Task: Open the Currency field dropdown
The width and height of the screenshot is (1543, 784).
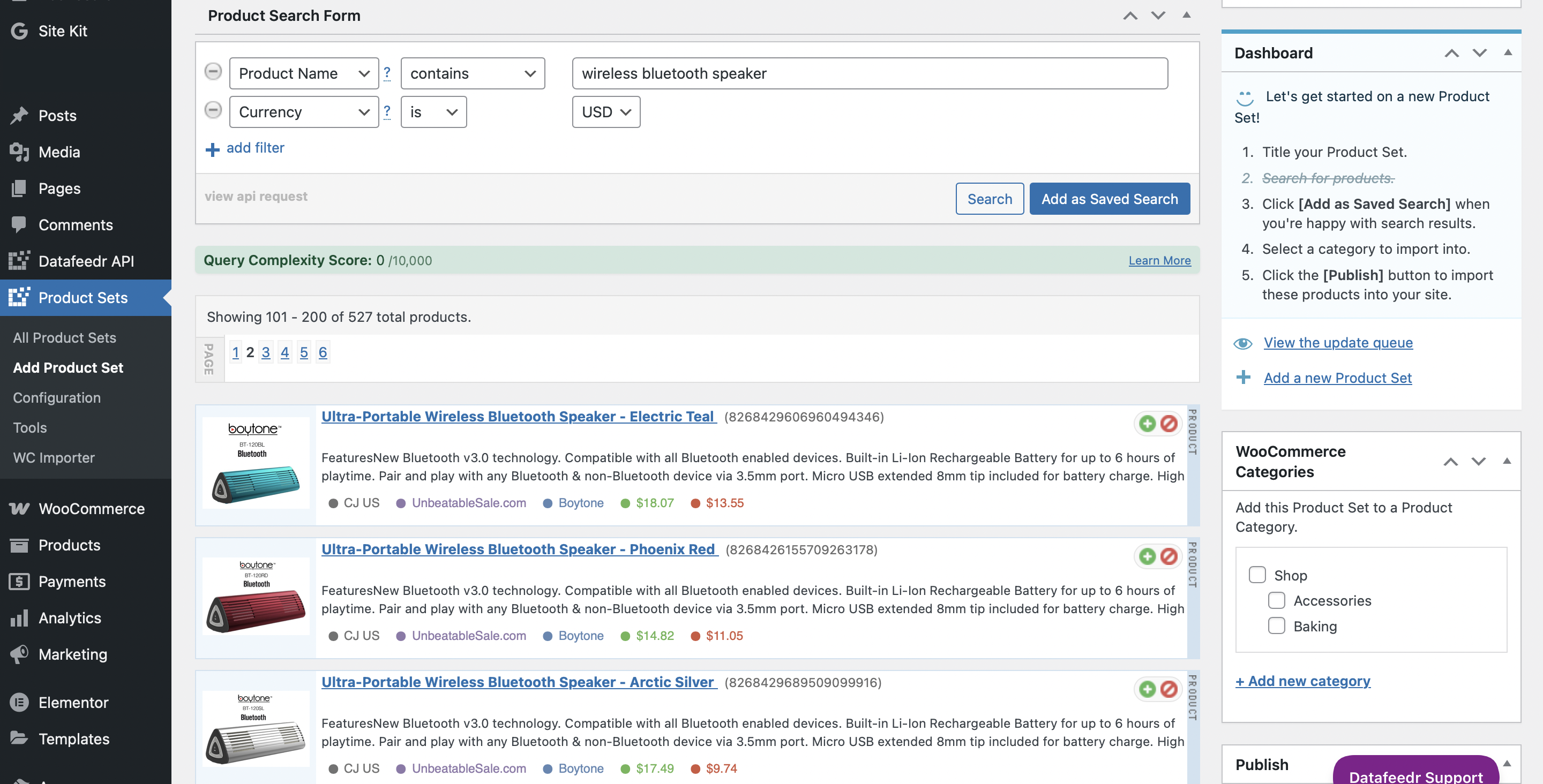Action: tap(304, 111)
